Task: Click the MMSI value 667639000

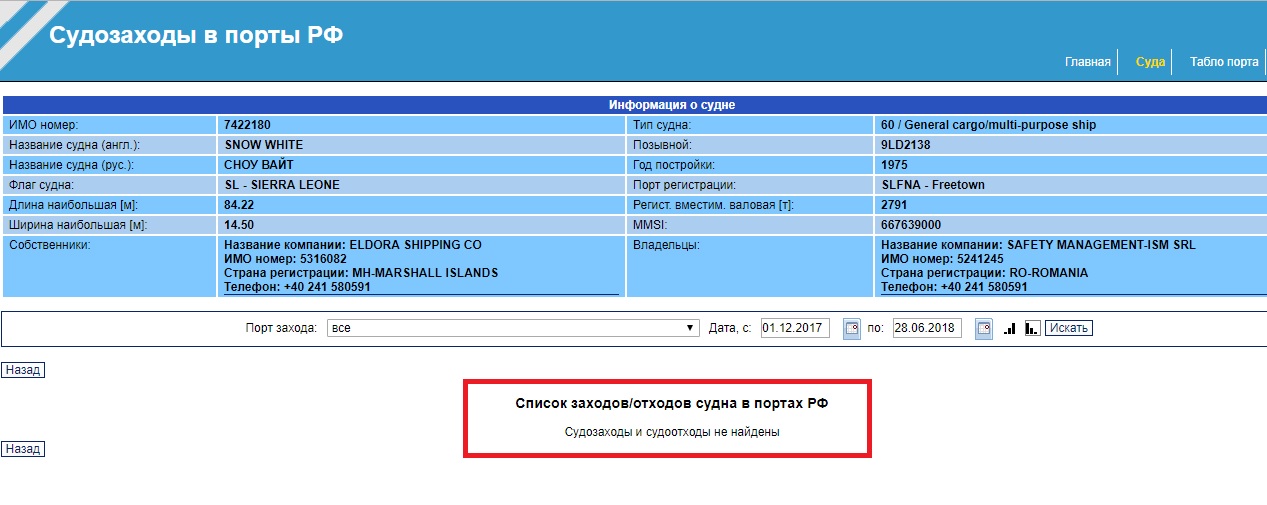Action: click(x=911, y=225)
